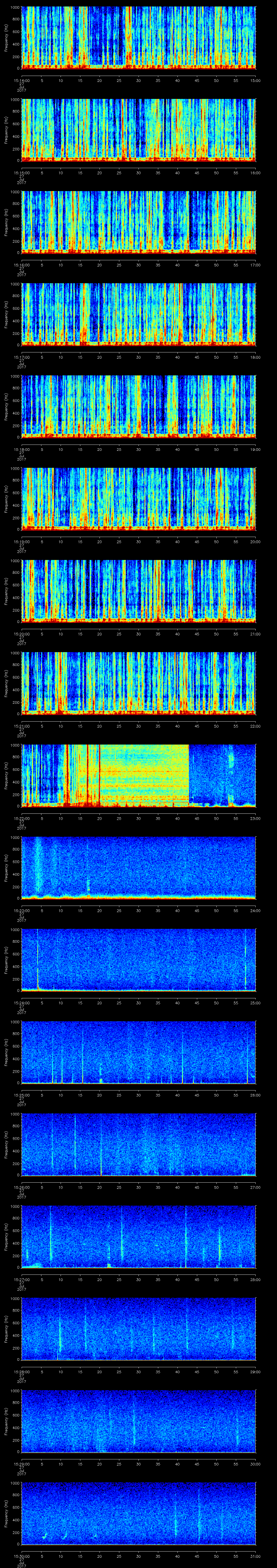Click the 55-second tick under the 15:26:00 spectrogram
Viewport: 277px width, 1568px height.
point(236,1187)
